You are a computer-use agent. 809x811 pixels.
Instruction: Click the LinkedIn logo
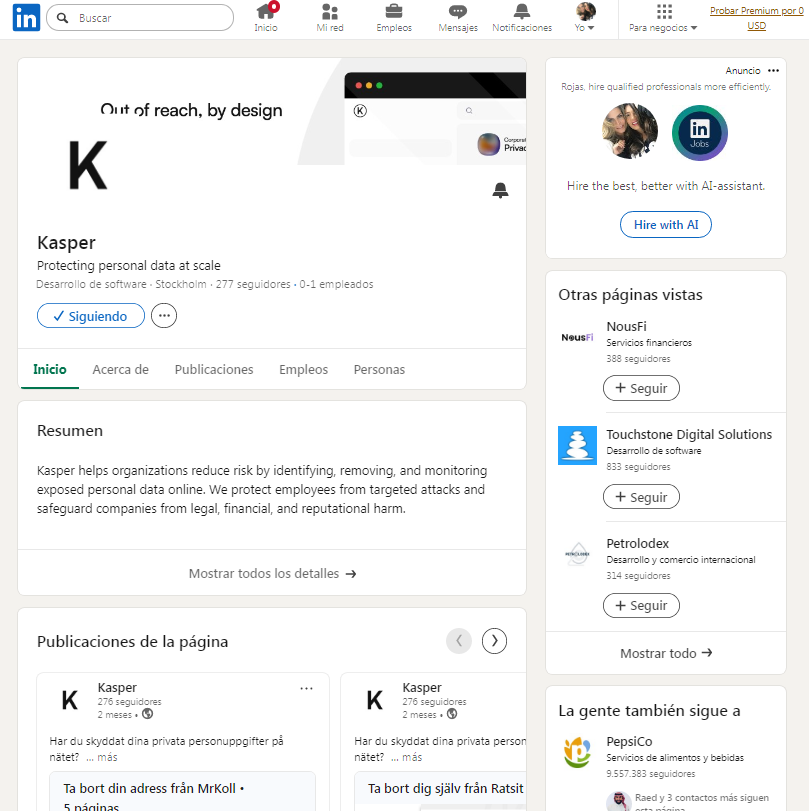[26, 18]
